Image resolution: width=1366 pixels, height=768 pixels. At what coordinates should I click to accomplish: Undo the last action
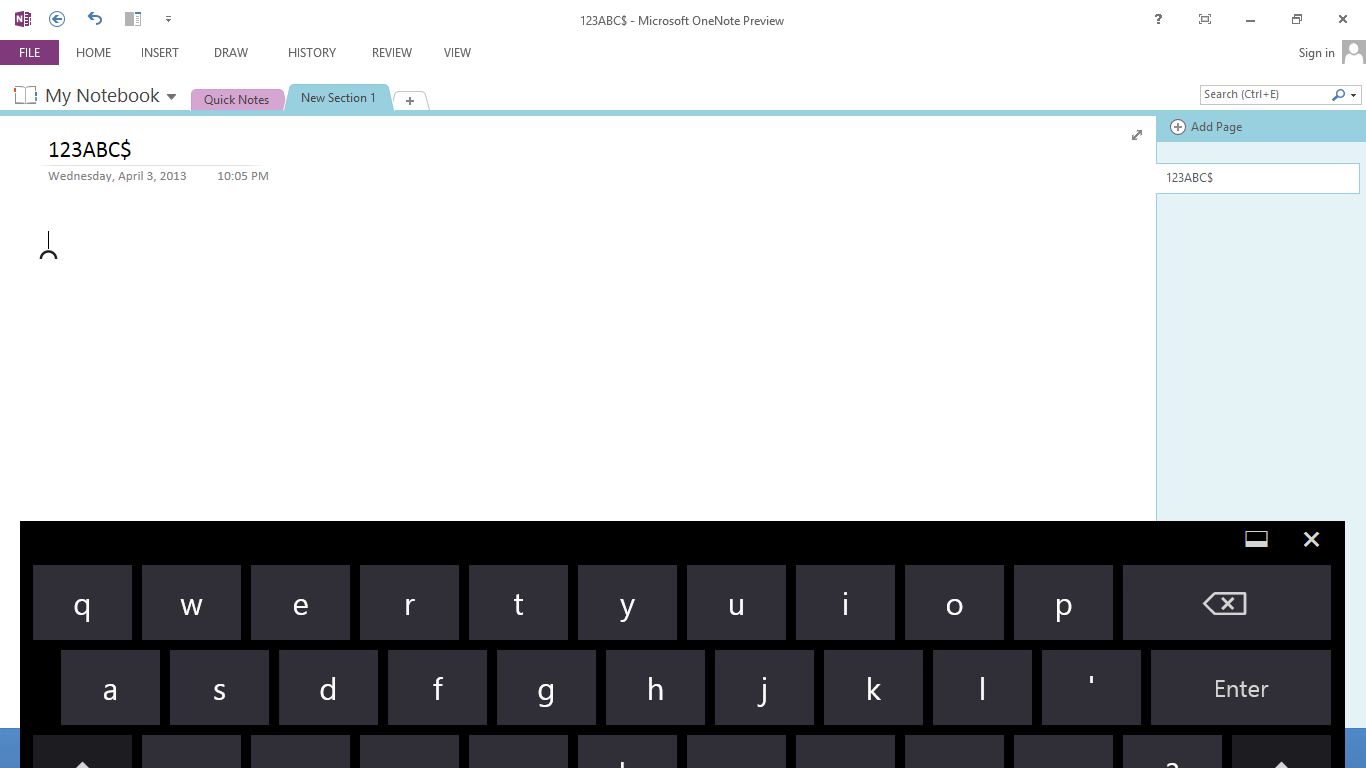(95, 19)
